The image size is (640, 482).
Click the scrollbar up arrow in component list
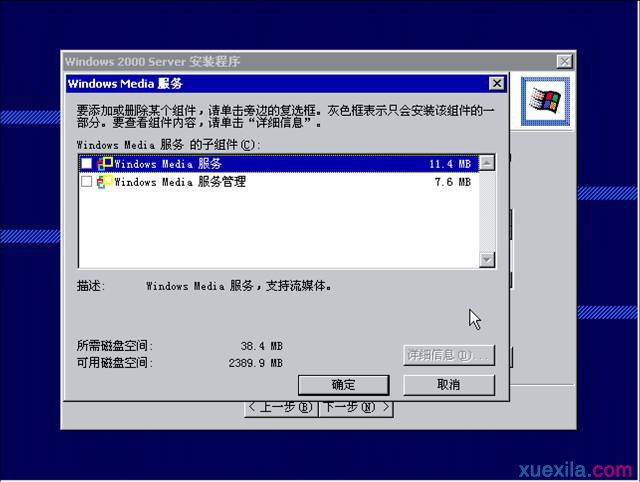coord(487,163)
